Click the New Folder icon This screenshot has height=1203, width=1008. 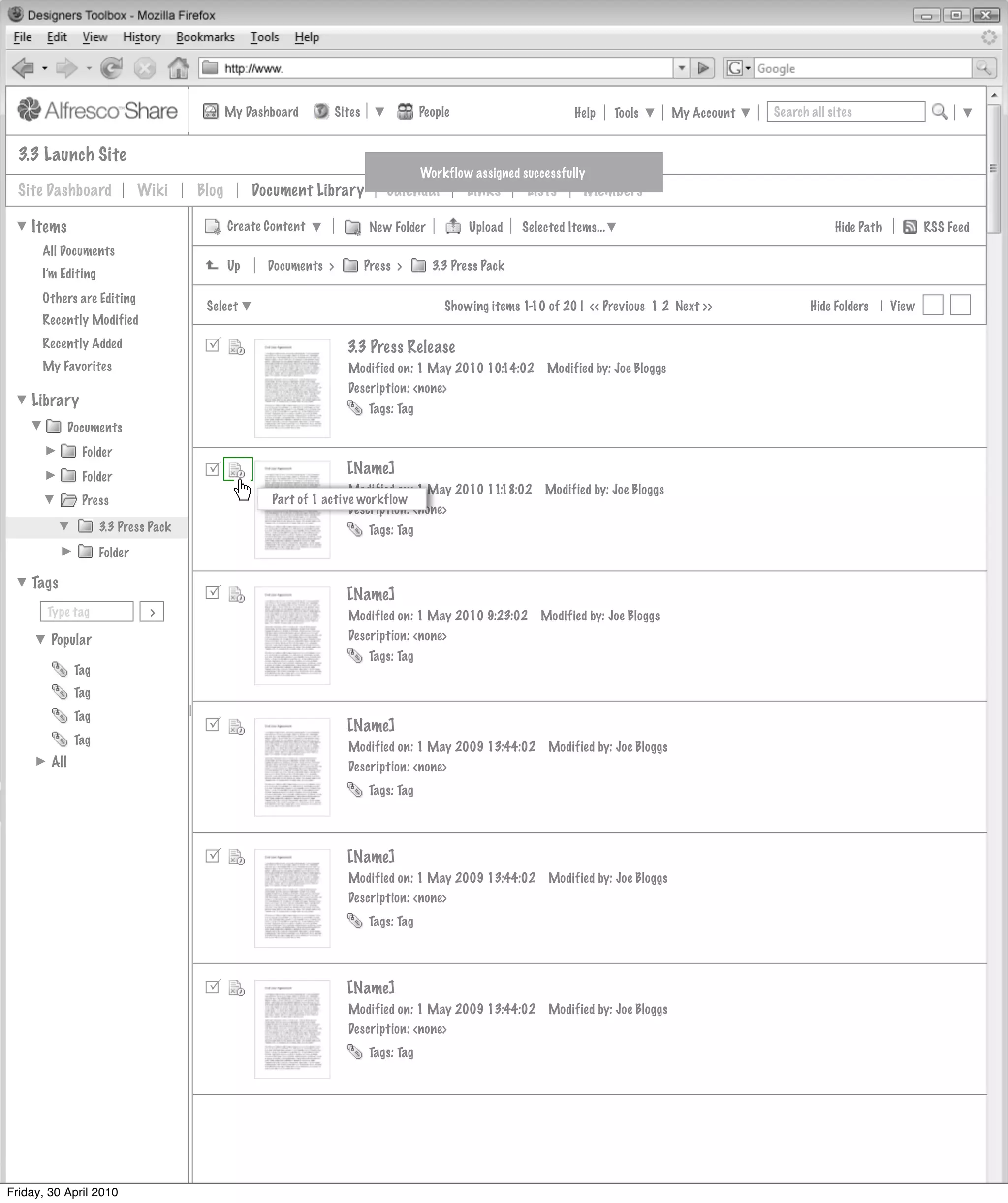coord(352,227)
